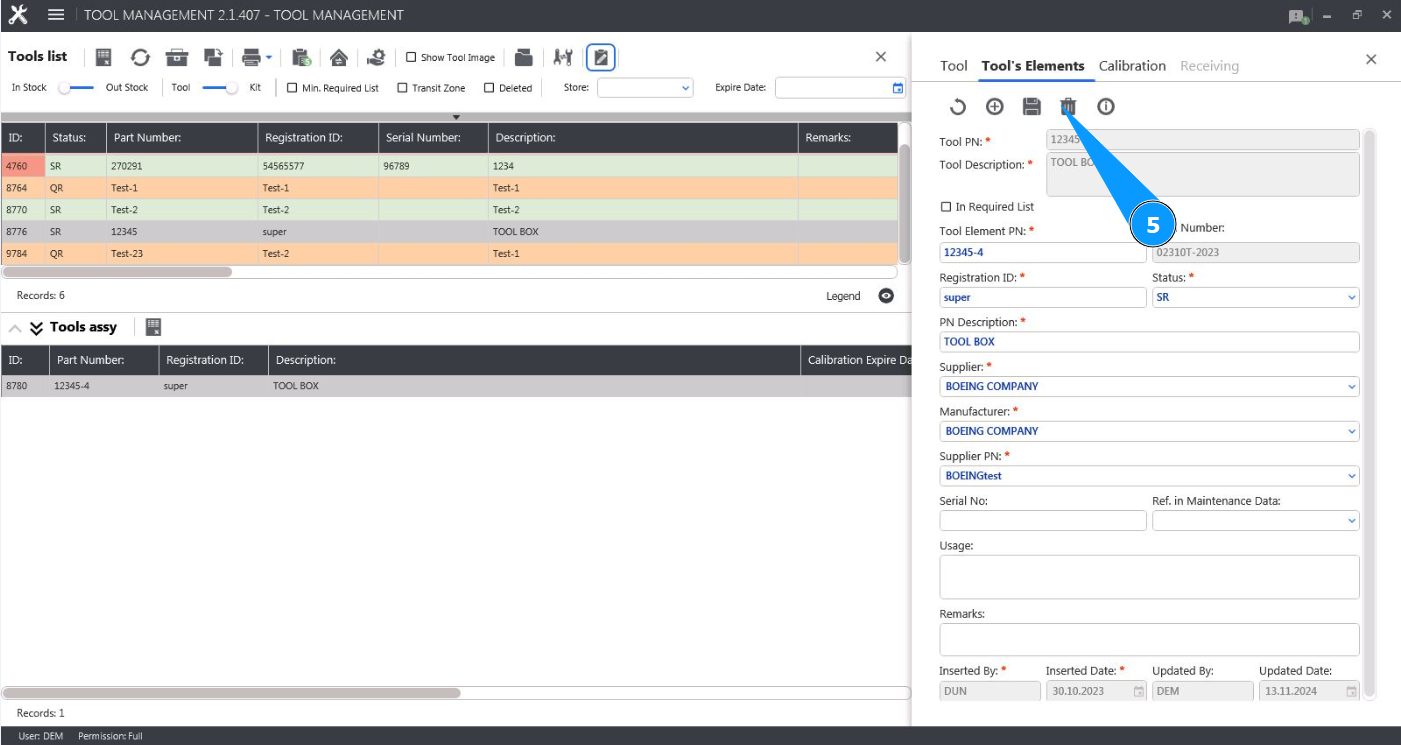The width and height of the screenshot is (1401, 745).
Task: Tick the In Required List checkbox
Action: 946,207
